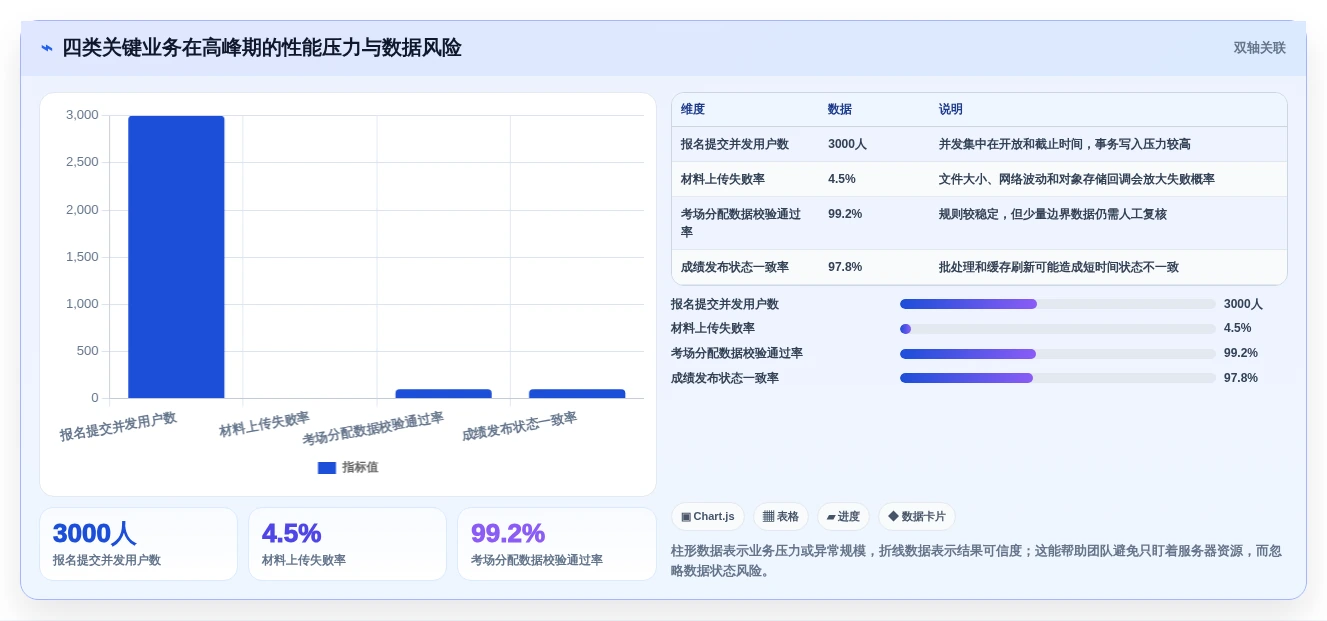Click description 规则较稳定，但少量边界数据仍需人工复核
Screen dimensions: 1327x621
(x=1053, y=214)
